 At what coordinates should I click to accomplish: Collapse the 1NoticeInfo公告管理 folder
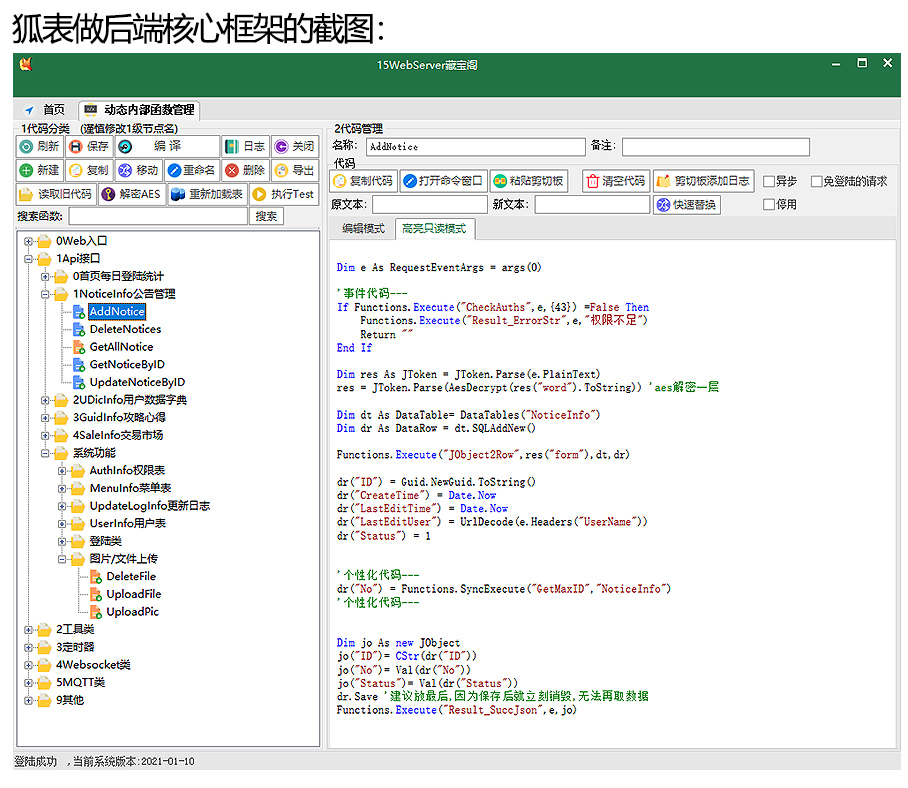click(45, 294)
